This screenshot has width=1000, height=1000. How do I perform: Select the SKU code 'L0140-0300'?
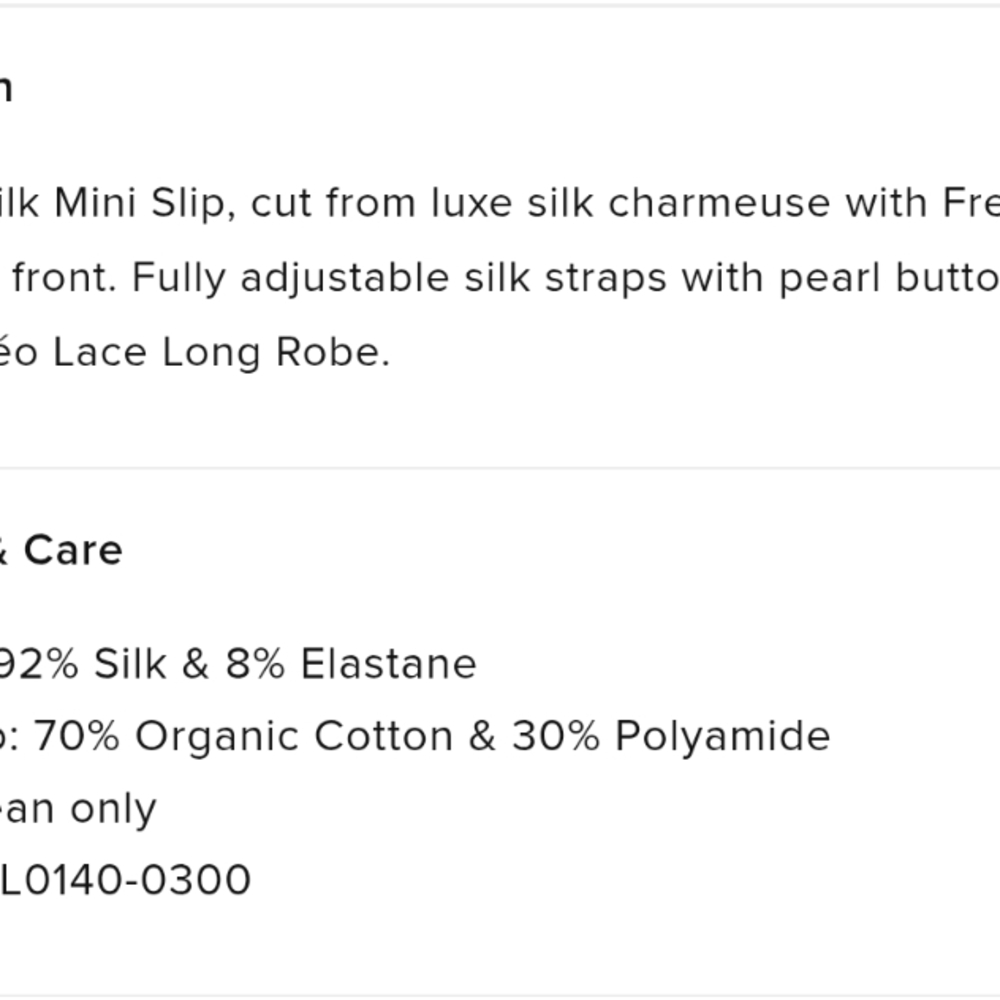coord(126,880)
